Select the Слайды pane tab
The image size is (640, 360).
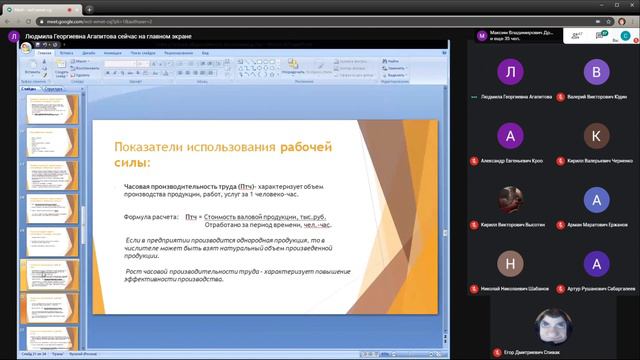(29, 89)
